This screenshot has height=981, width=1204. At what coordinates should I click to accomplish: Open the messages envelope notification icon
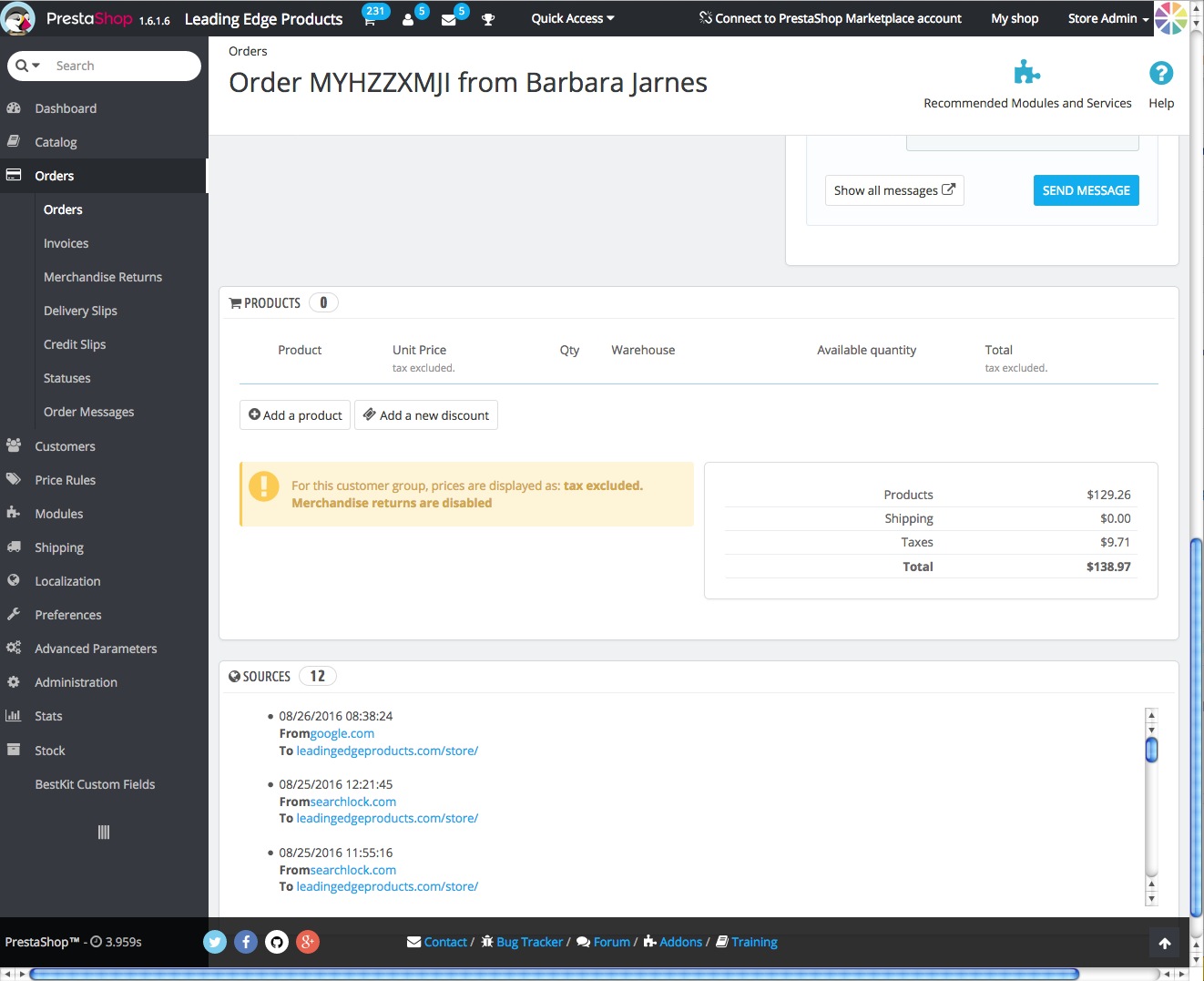click(x=448, y=19)
